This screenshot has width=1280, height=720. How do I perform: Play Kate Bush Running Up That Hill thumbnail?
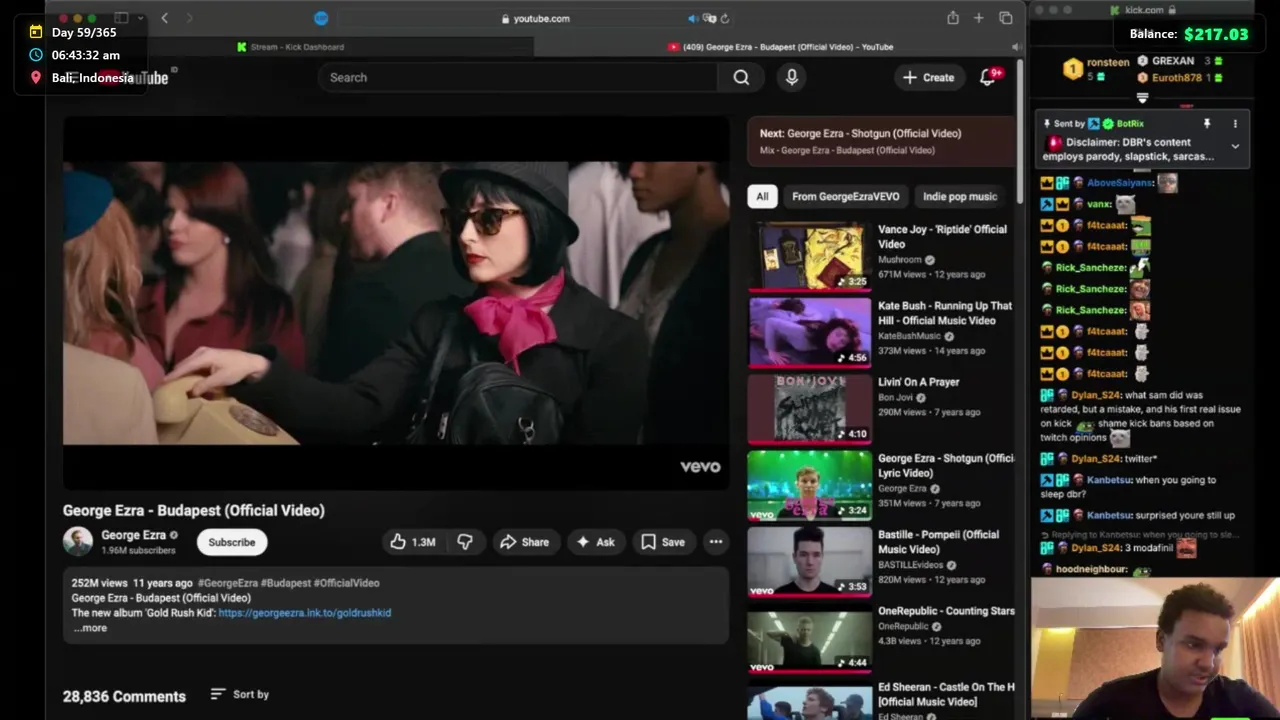pyautogui.click(x=810, y=332)
